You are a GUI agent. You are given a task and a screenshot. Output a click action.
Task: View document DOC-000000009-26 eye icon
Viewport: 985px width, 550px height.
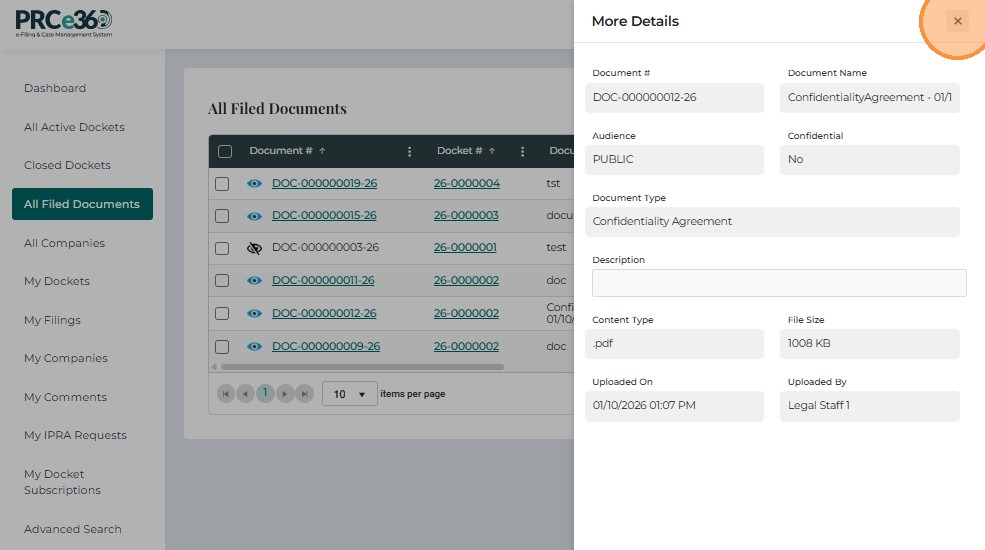[254, 347]
